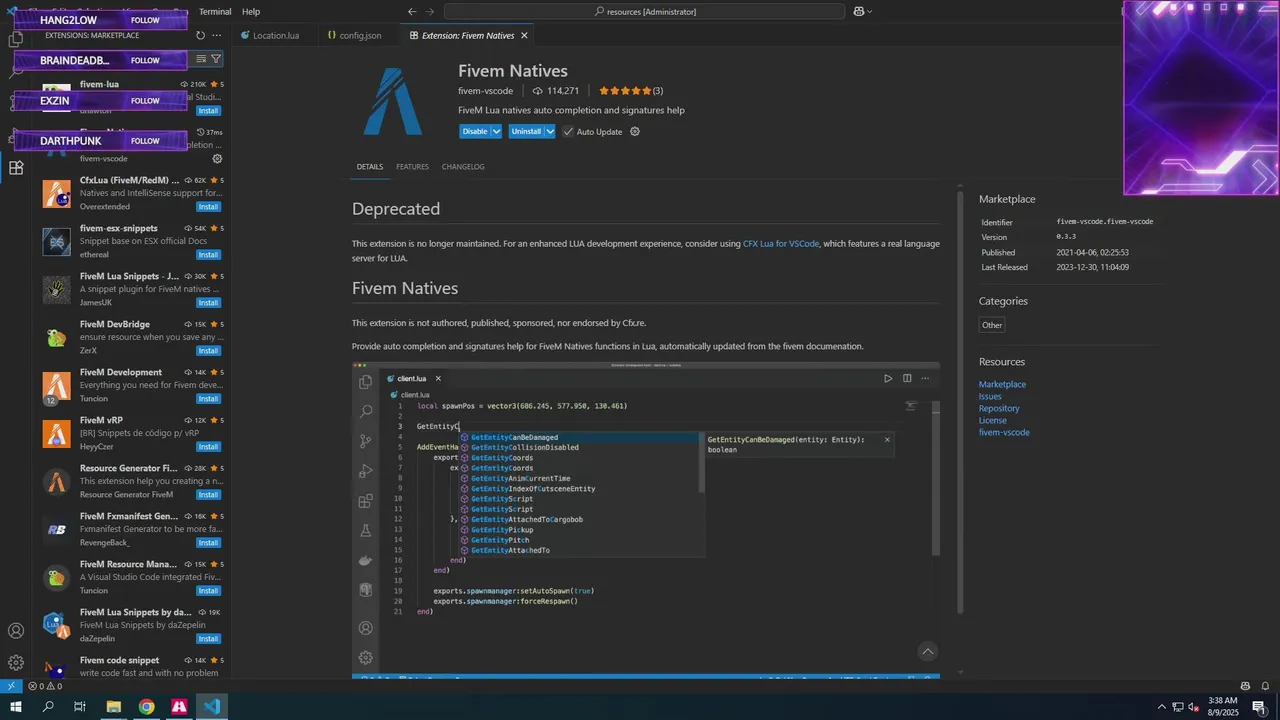Click the remote window indicator in status bar
Screen dimensions: 1280x720
pos(10,686)
